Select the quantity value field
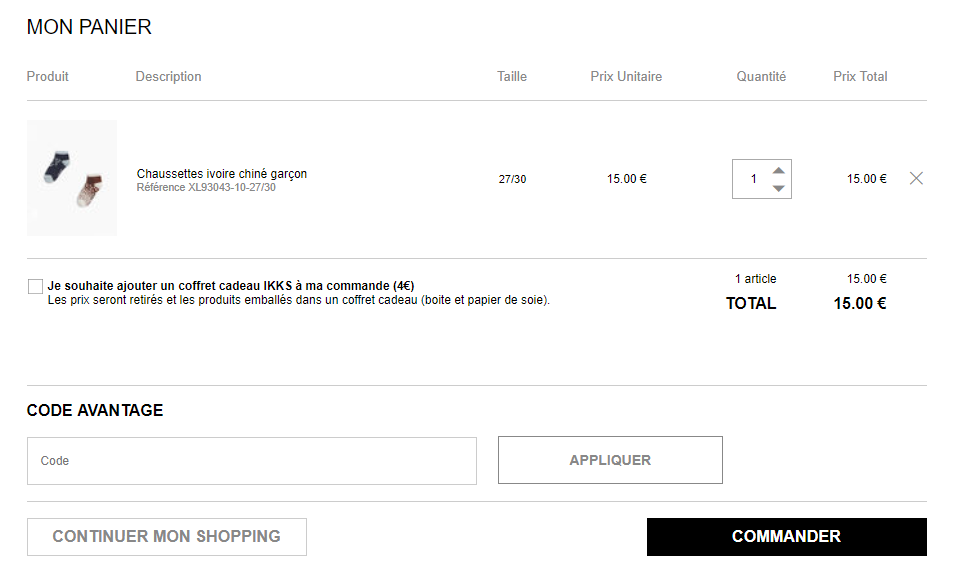Screen dimensions: 964x584 pos(753,179)
